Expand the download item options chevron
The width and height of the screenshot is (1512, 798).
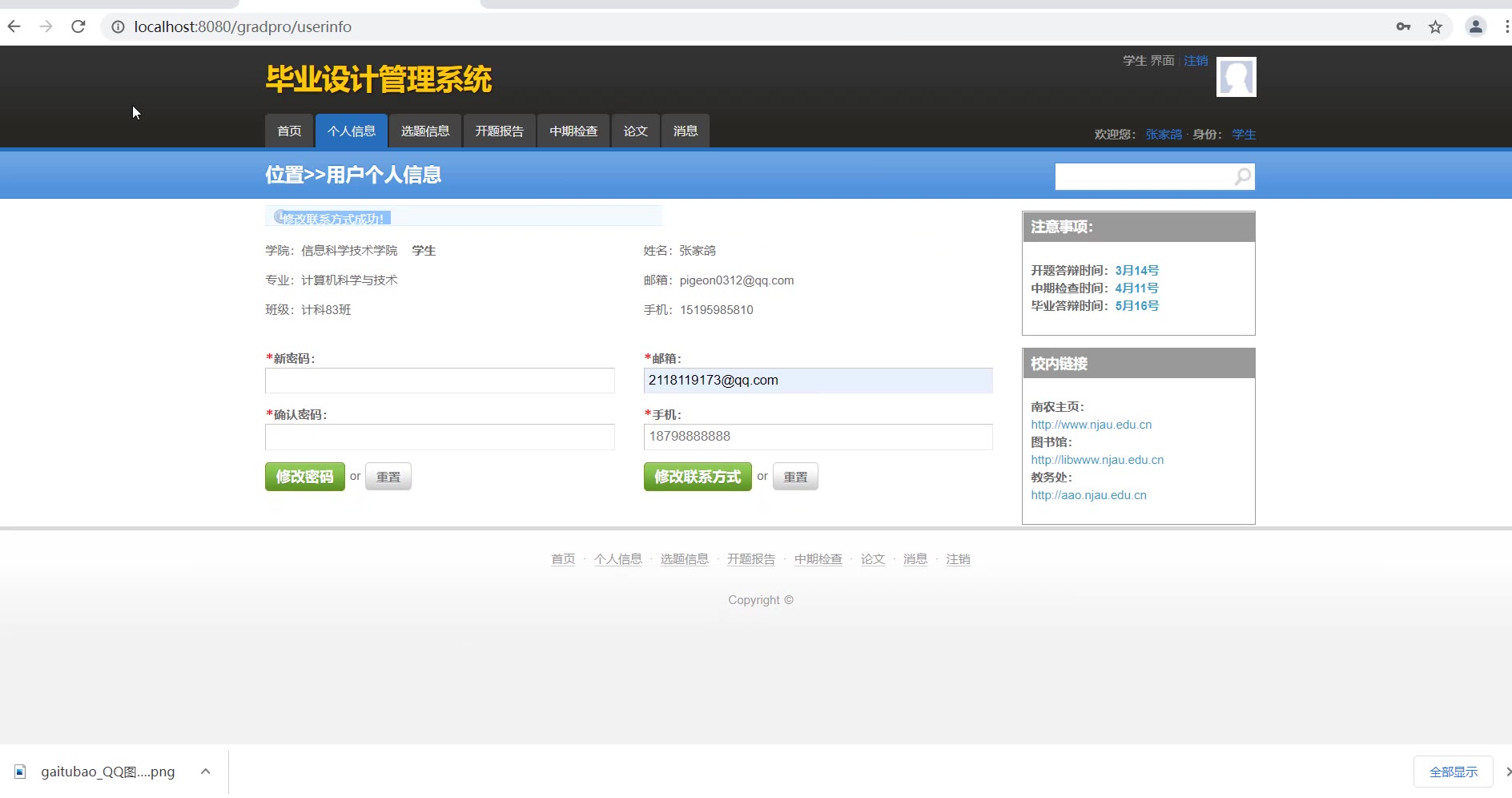click(x=206, y=772)
